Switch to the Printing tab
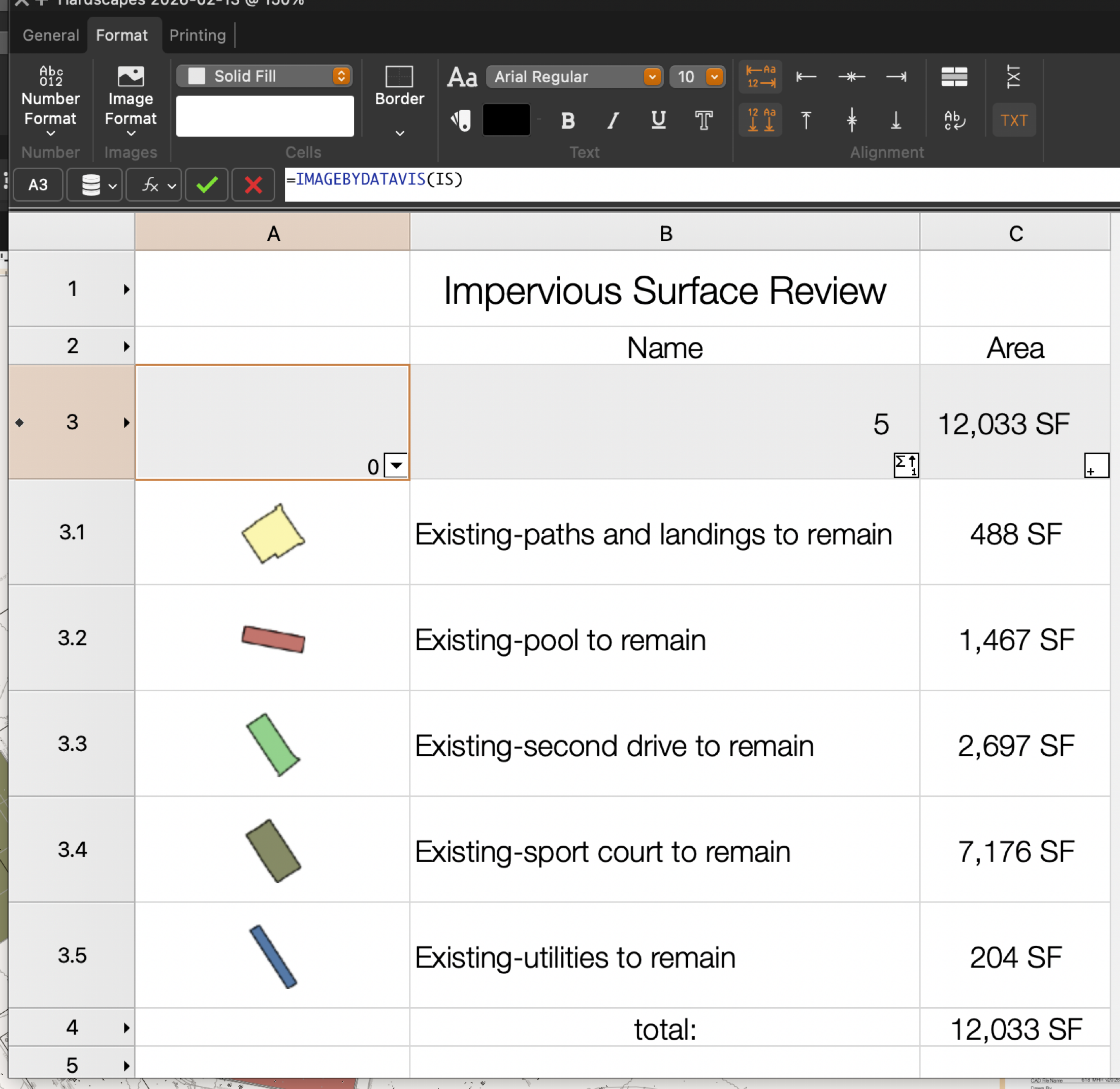This screenshot has height=1089, width=1120. (198, 36)
